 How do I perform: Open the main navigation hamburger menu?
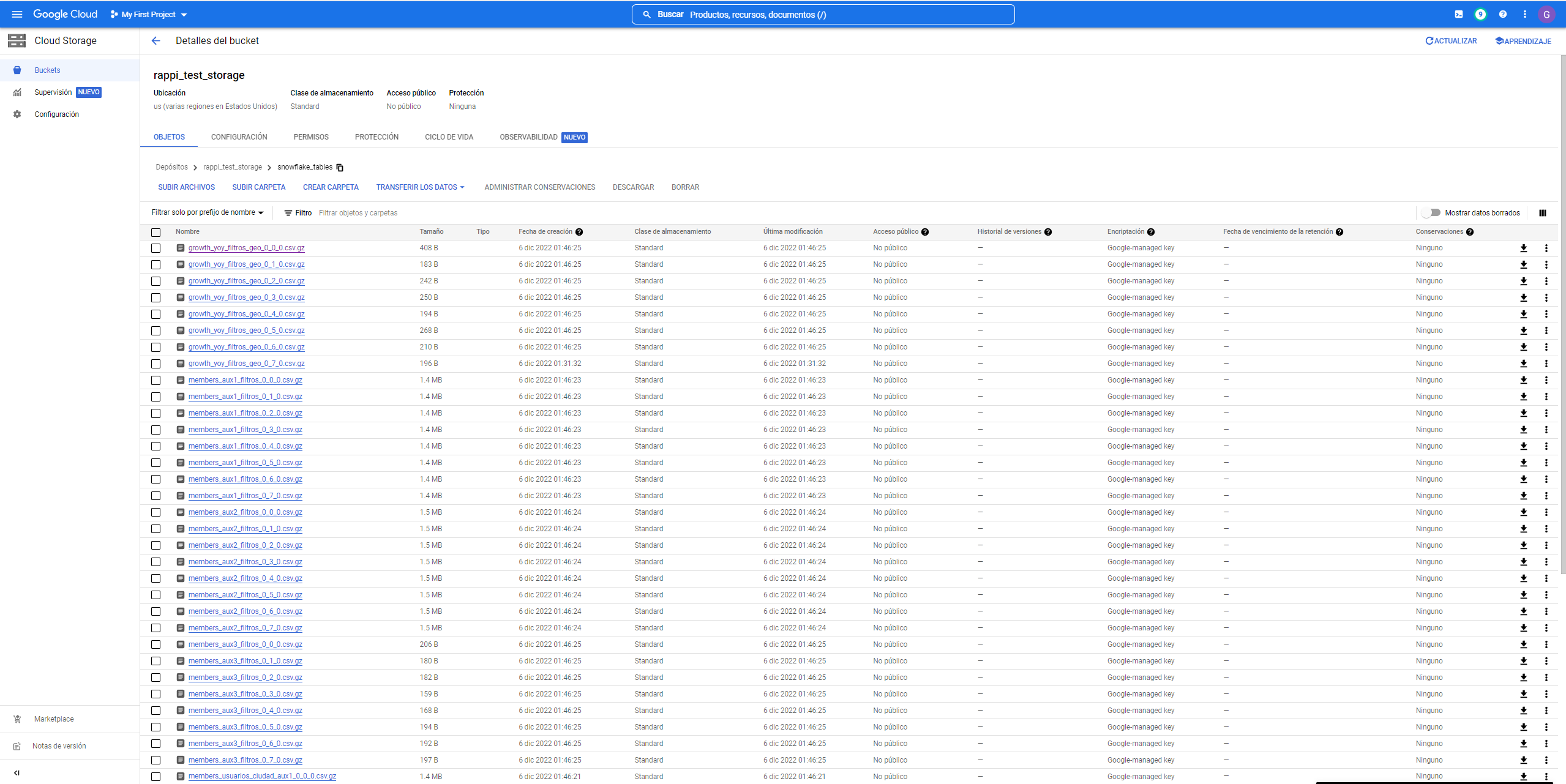pos(17,14)
